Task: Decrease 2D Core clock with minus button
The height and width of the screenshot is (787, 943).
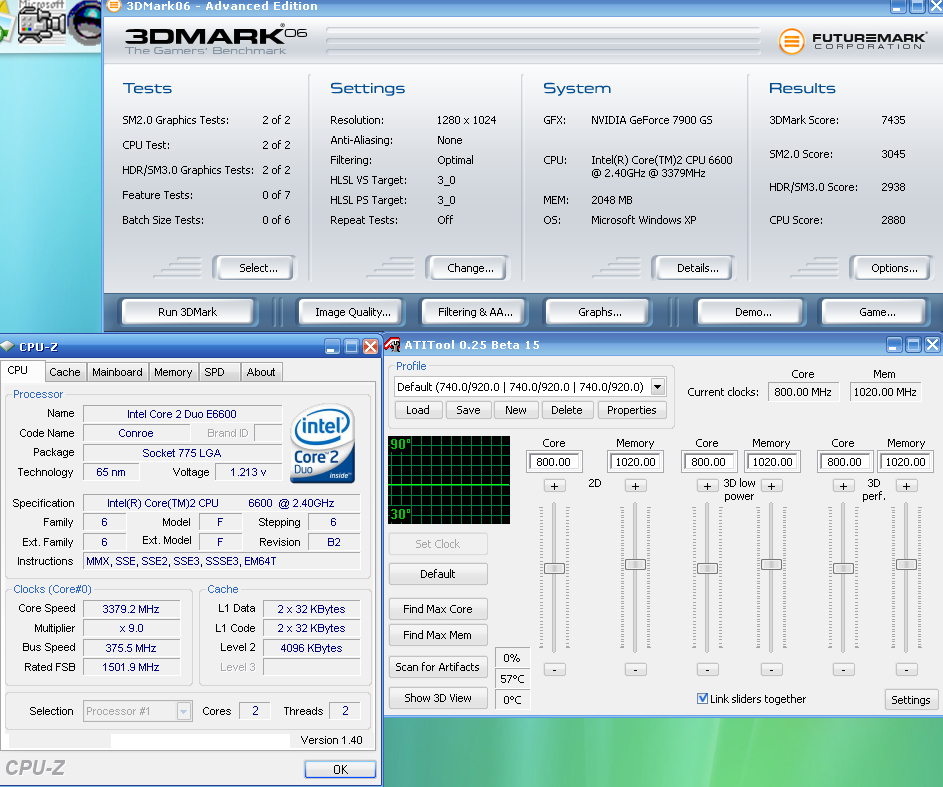Action: tap(554, 669)
